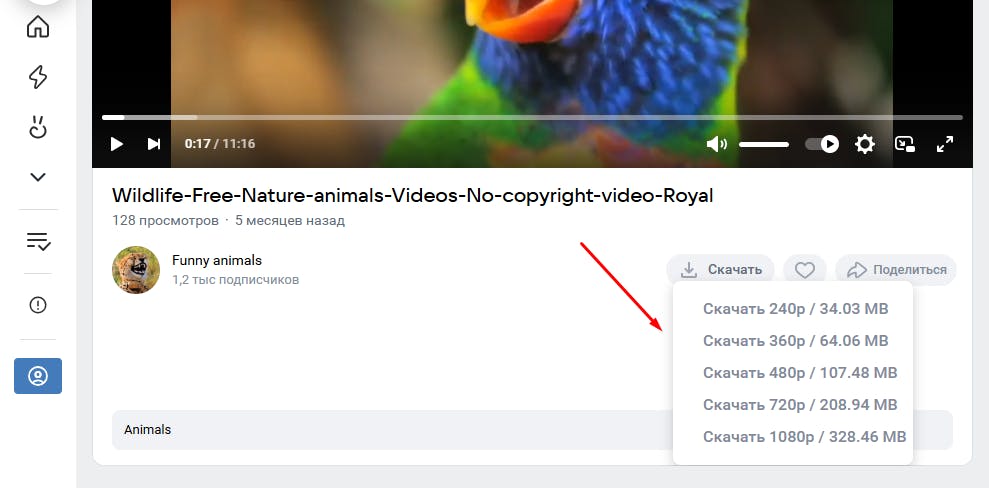Click the 1,2 тыс подписчиков text
This screenshot has height=488, width=989.
point(235,279)
